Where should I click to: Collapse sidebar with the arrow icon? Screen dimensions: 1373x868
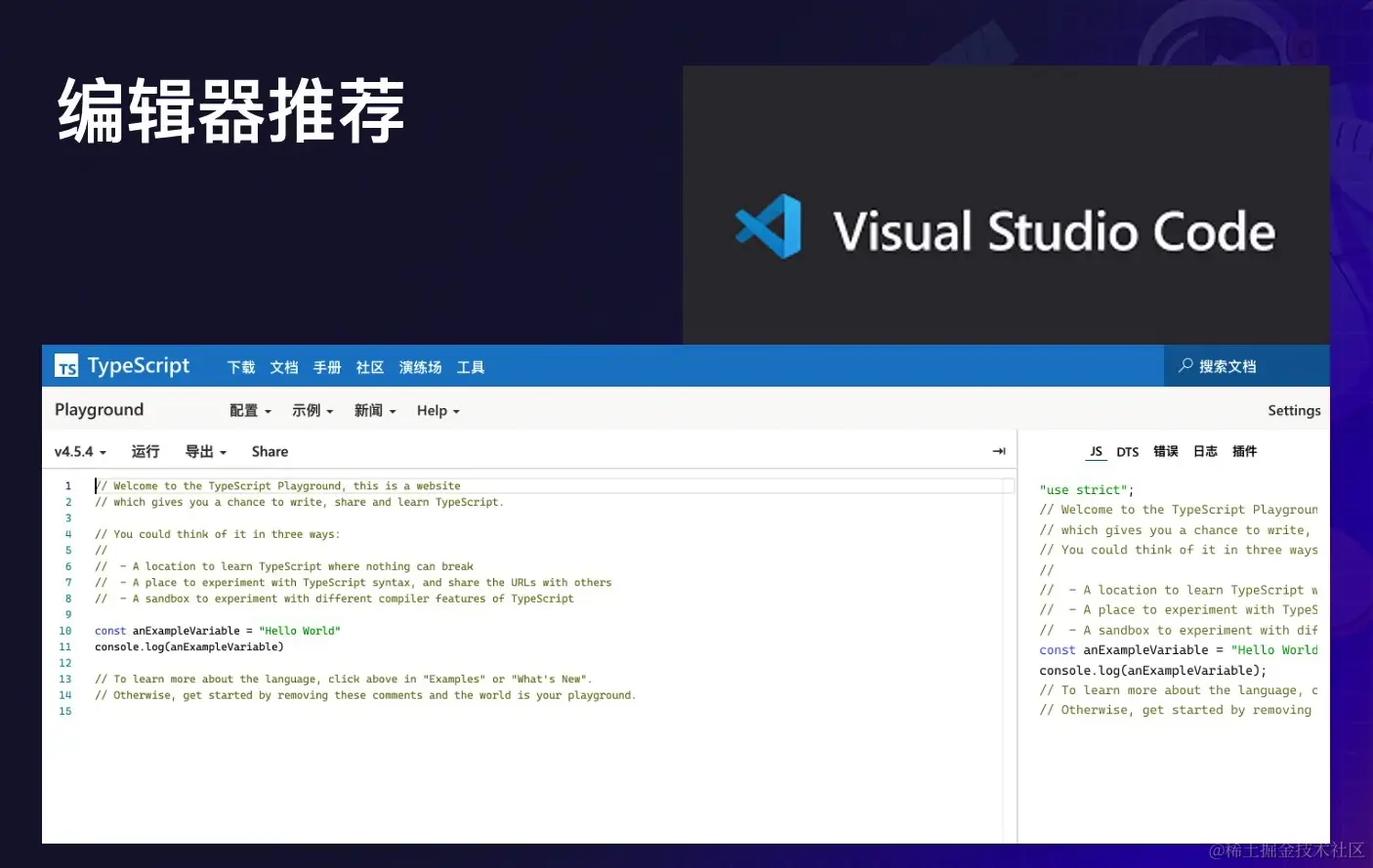click(999, 451)
